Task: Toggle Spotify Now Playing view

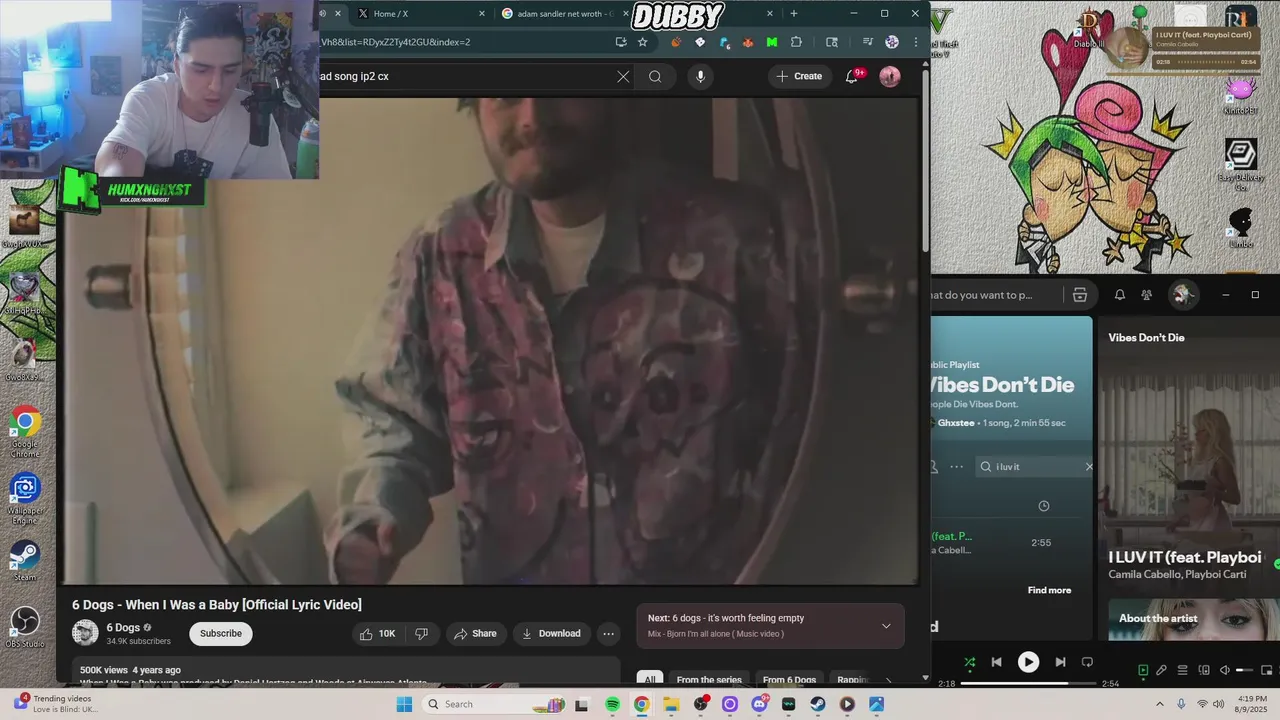Action: click(x=1143, y=670)
